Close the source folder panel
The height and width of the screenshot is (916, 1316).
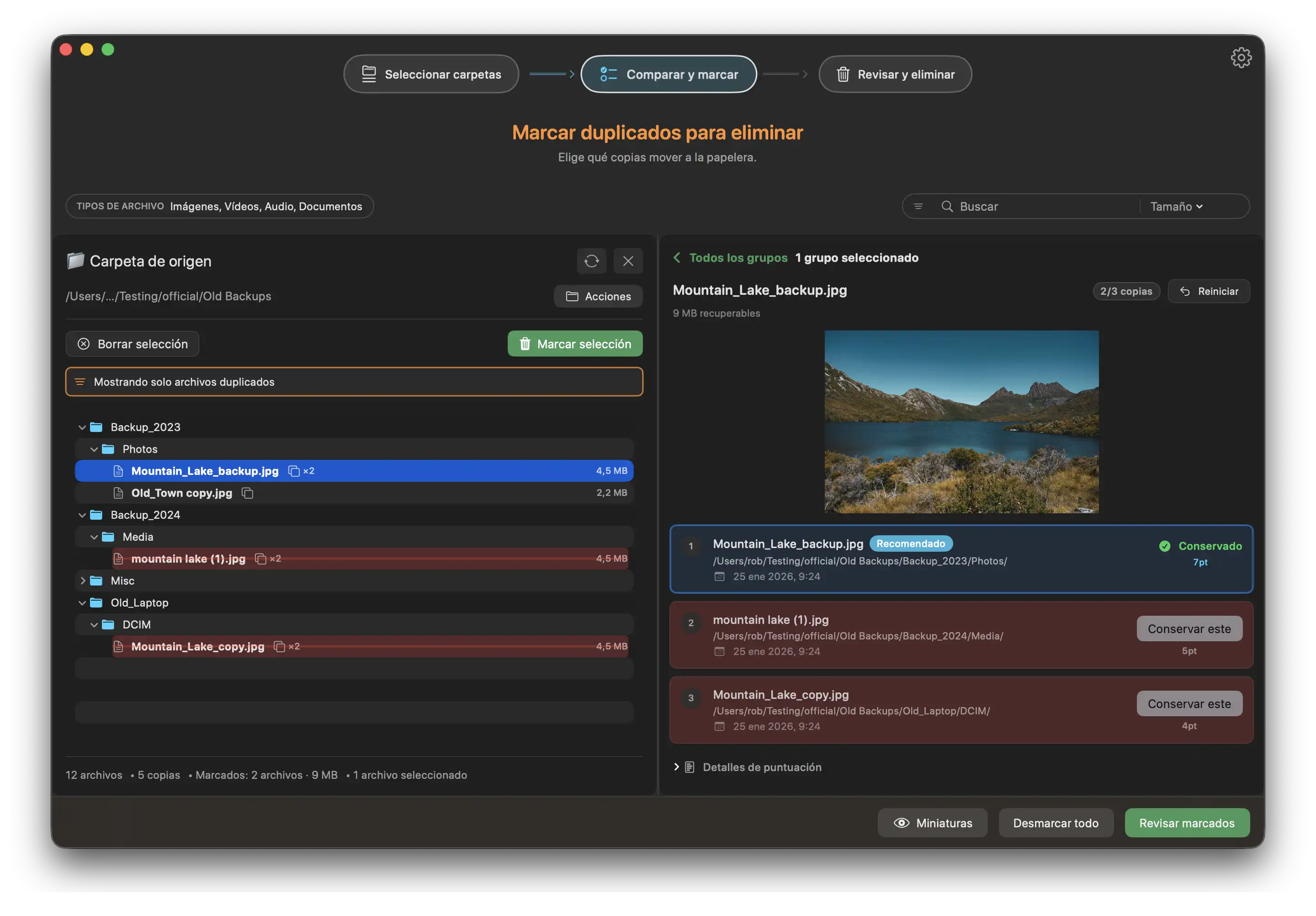628,261
